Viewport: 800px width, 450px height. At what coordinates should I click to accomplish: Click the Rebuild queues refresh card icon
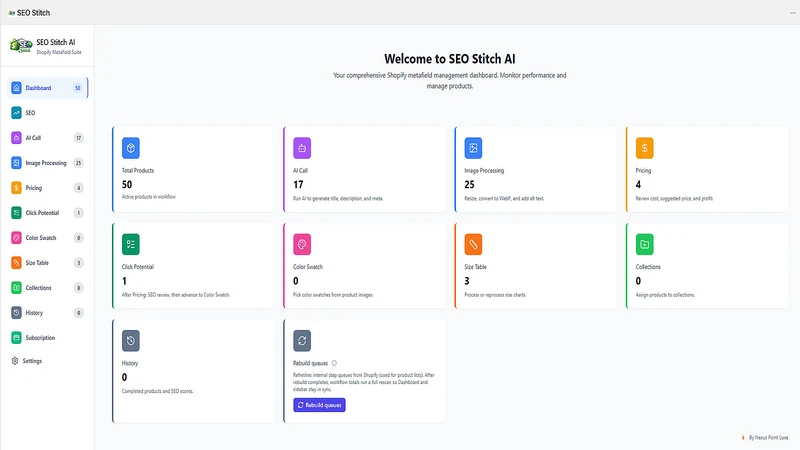pos(302,341)
